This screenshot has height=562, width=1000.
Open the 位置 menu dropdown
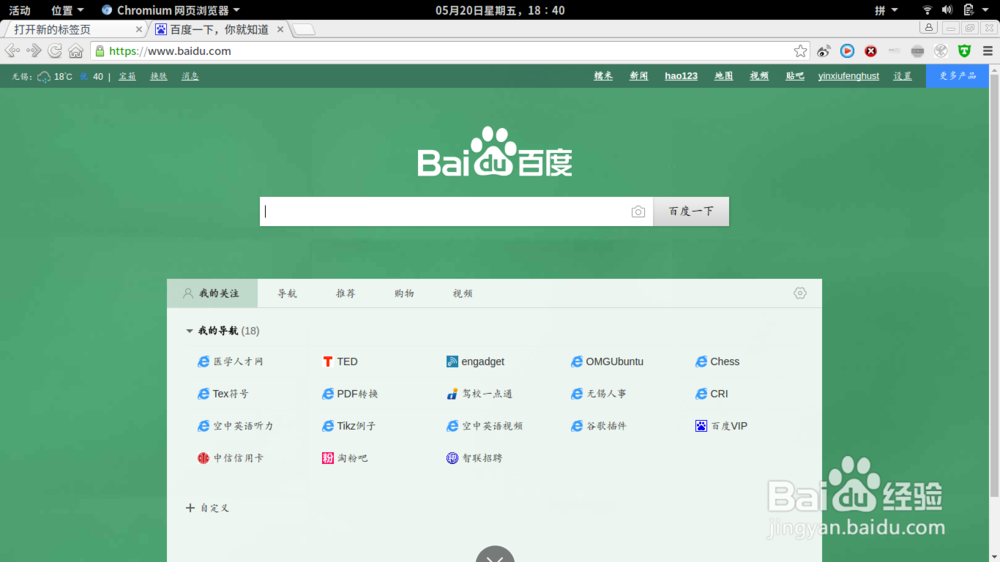pos(67,10)
